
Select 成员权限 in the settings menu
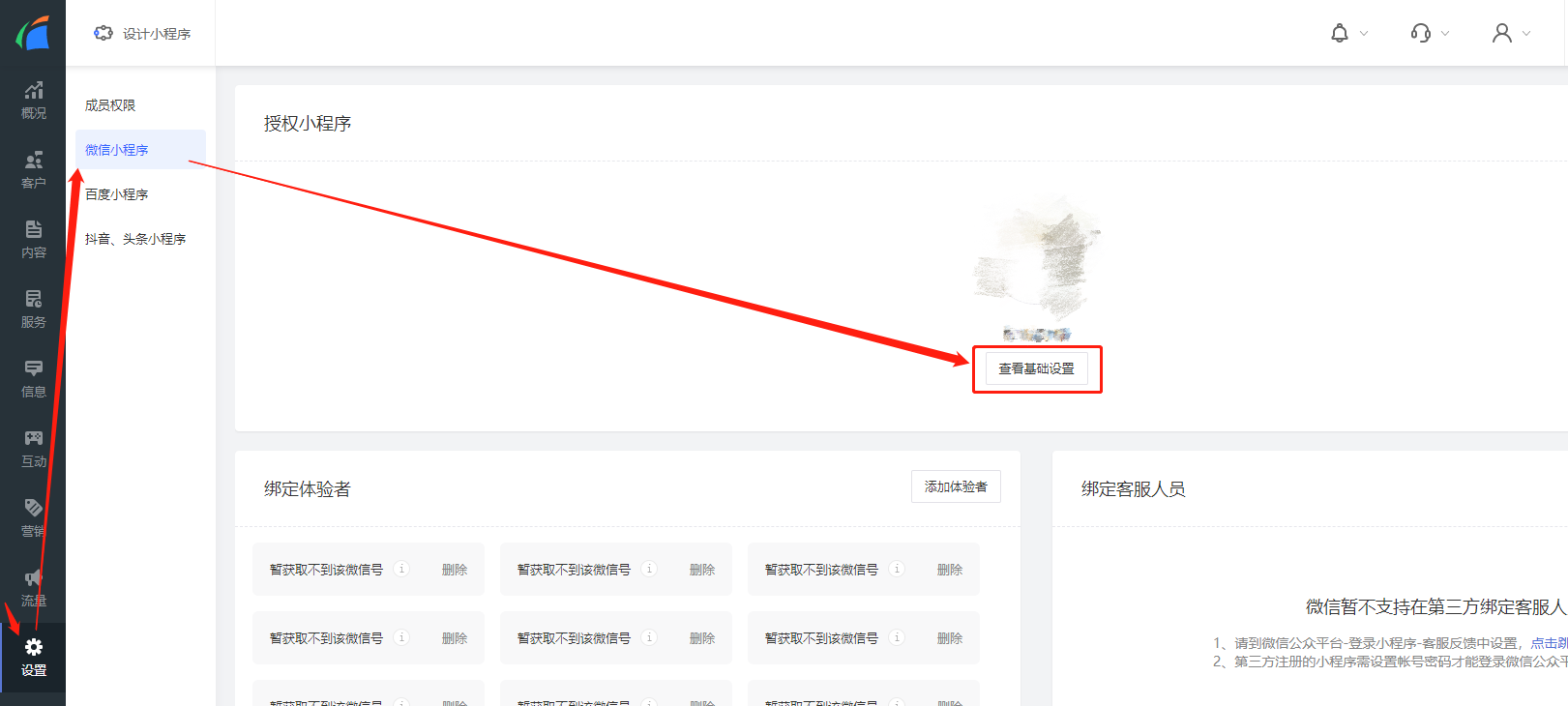(x=110, y=105)
